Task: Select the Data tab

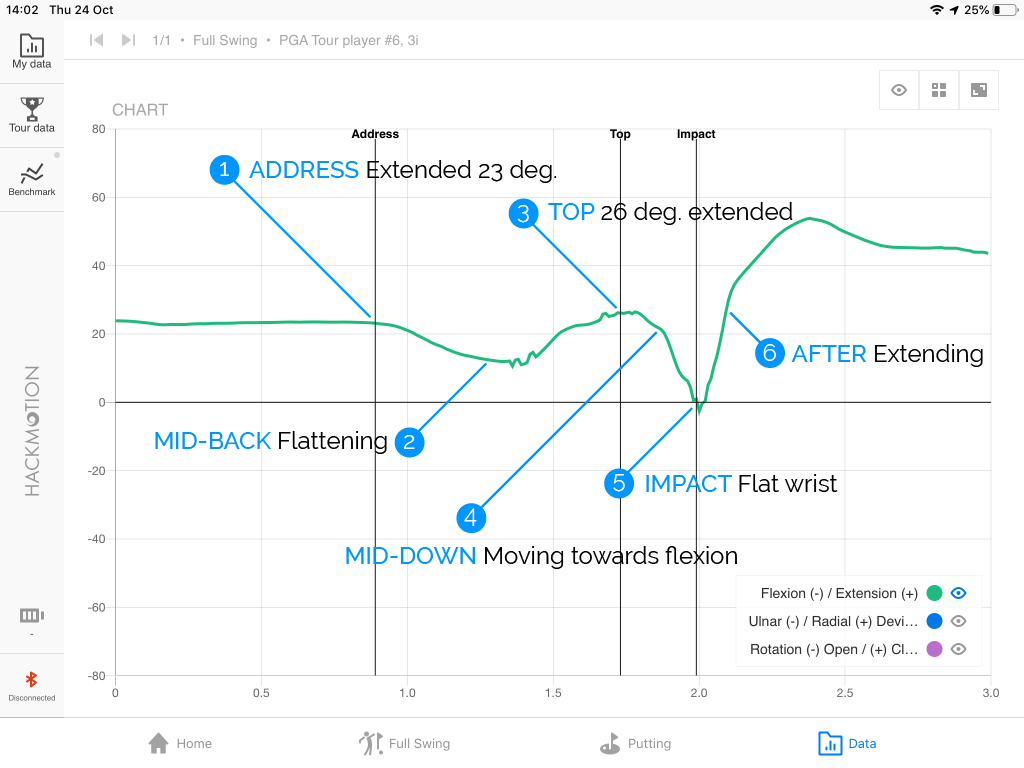Action: pyautogui.click(x=847, y=743)
